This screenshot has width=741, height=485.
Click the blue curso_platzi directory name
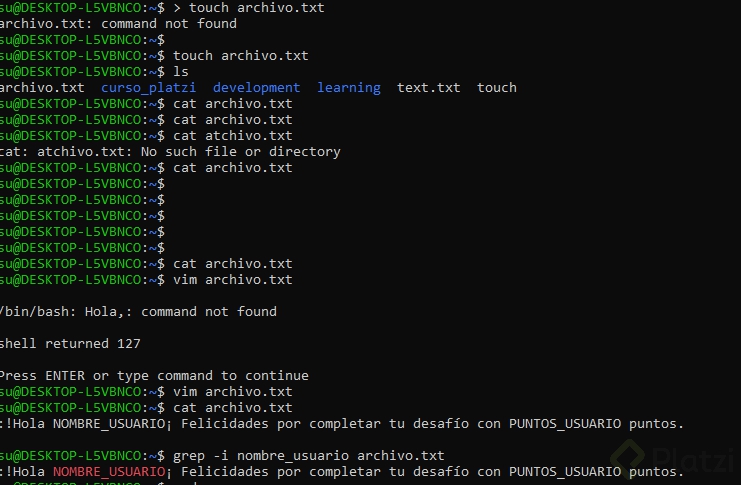(148, 88)
